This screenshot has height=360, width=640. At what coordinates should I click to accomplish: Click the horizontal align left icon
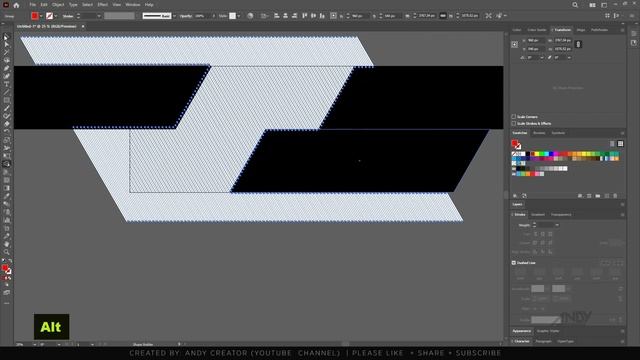pos(277,16)
